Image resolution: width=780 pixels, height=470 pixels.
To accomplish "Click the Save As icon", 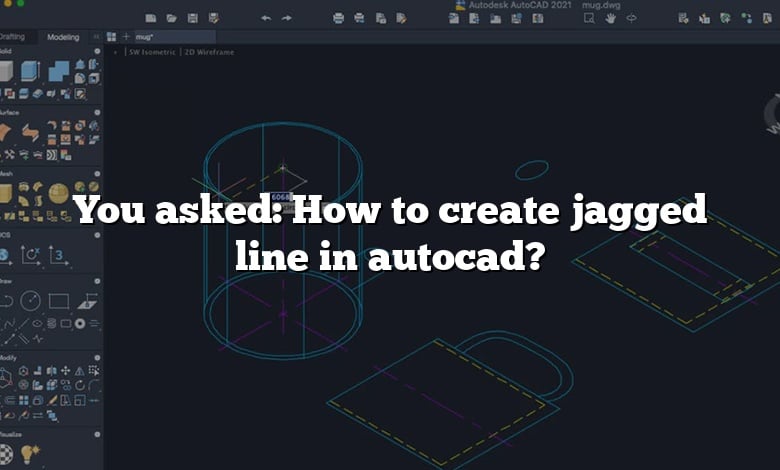I will (214, 18).
